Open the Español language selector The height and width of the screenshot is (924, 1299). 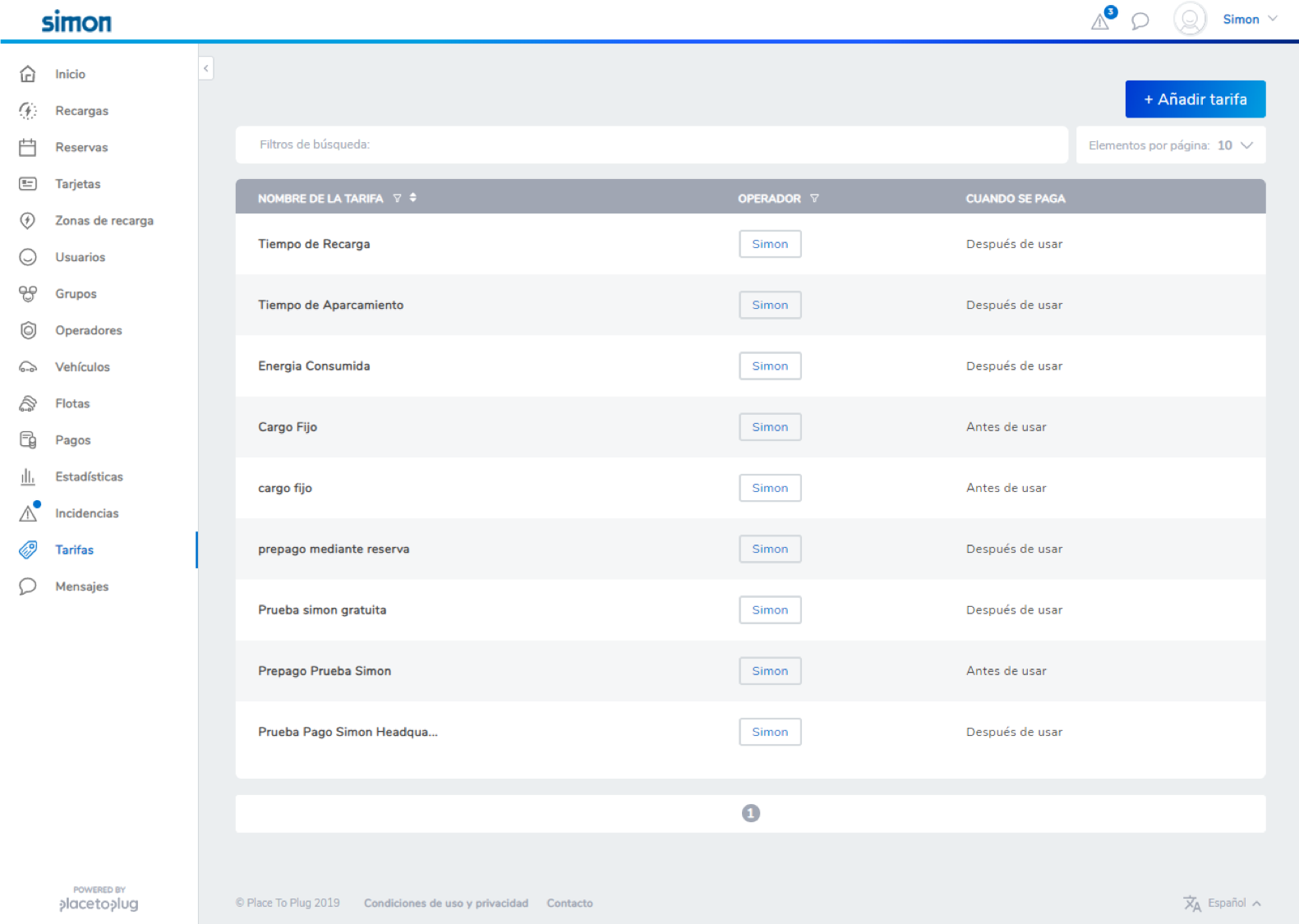click(1234, 903)
